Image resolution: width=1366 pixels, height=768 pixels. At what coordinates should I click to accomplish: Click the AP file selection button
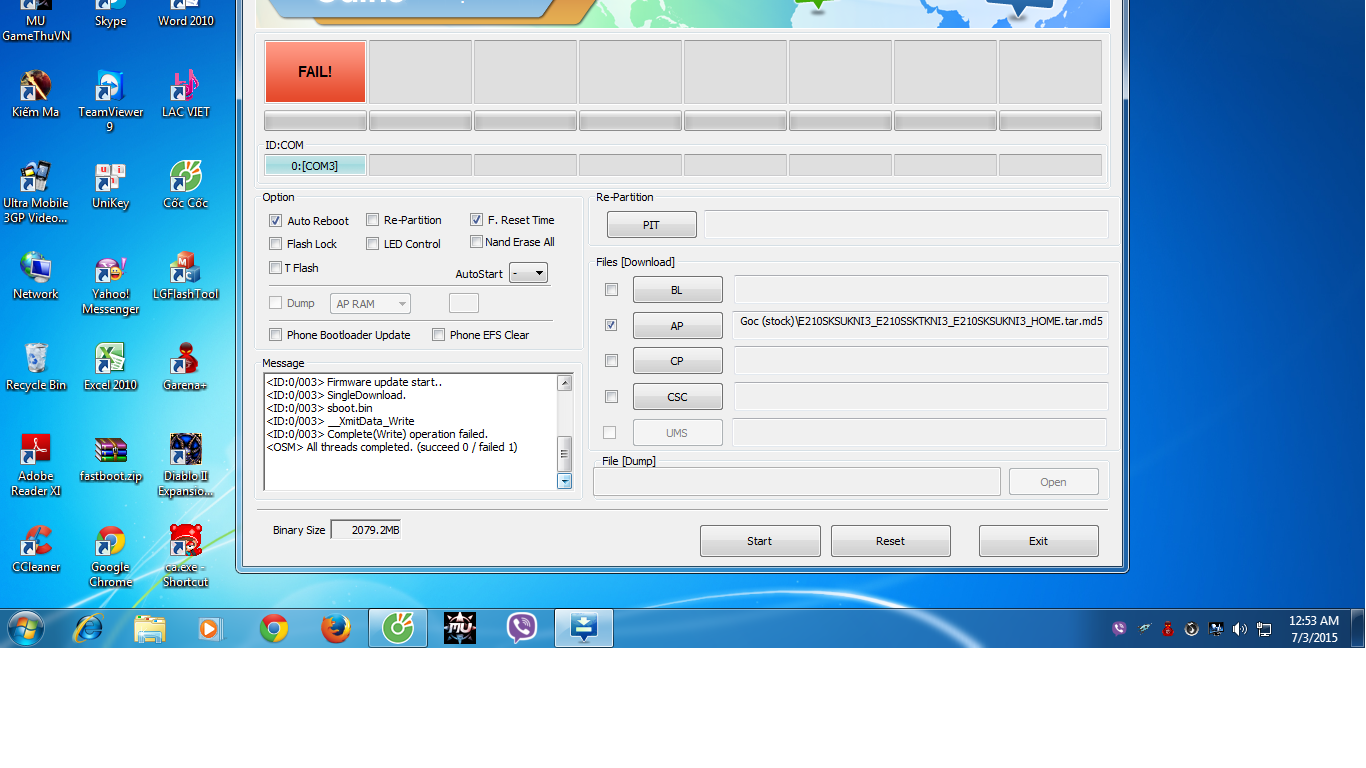(x=677, y=326)
